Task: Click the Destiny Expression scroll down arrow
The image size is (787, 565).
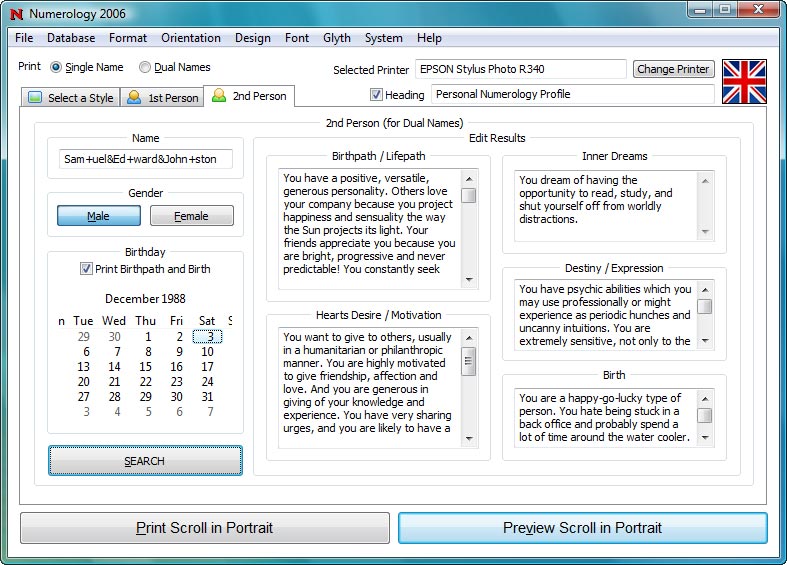Action: pos(705,341)
